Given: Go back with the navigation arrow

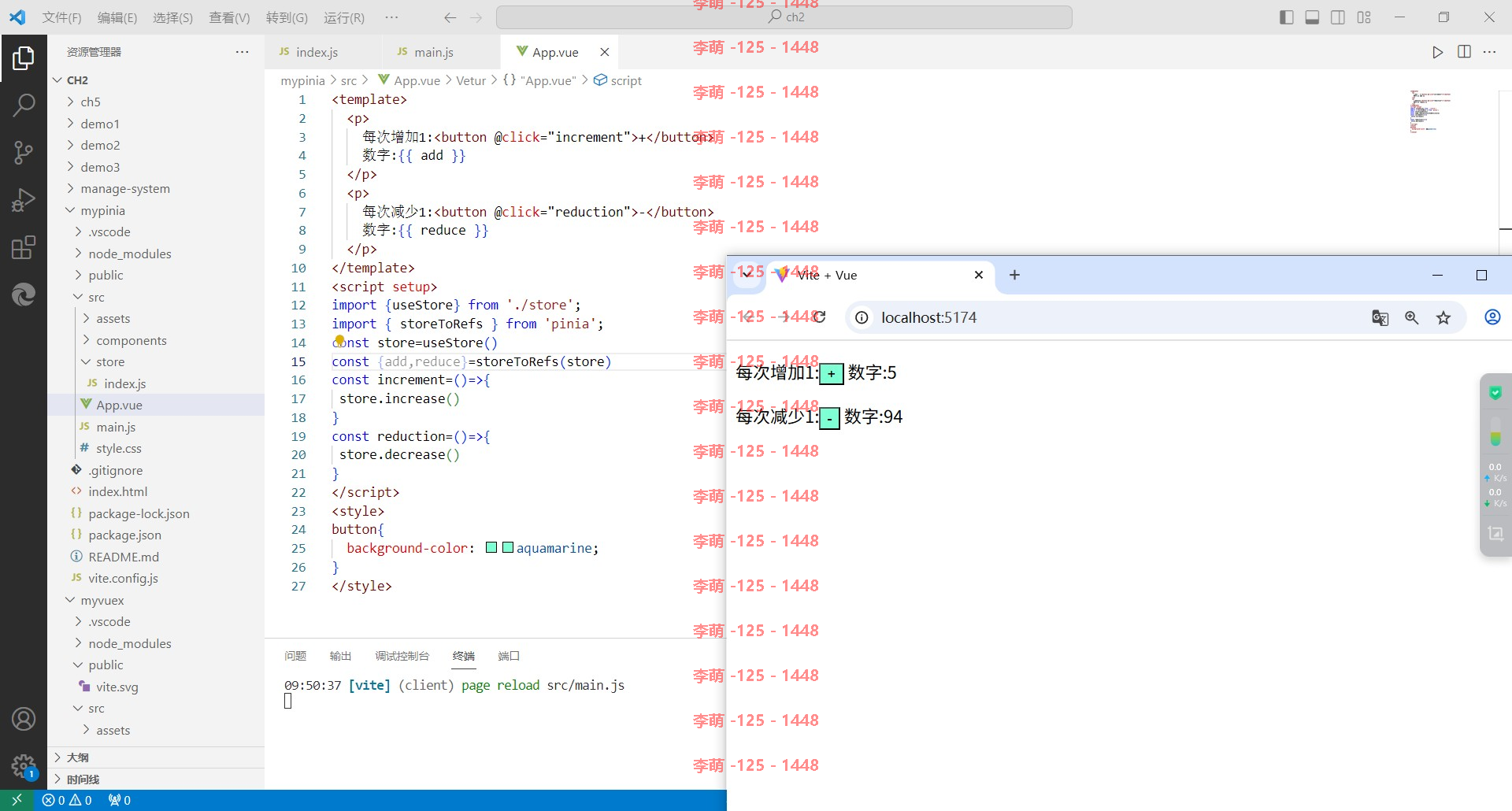Looking at the screenshot, I should pyautogui.click(x=450, y=17).
